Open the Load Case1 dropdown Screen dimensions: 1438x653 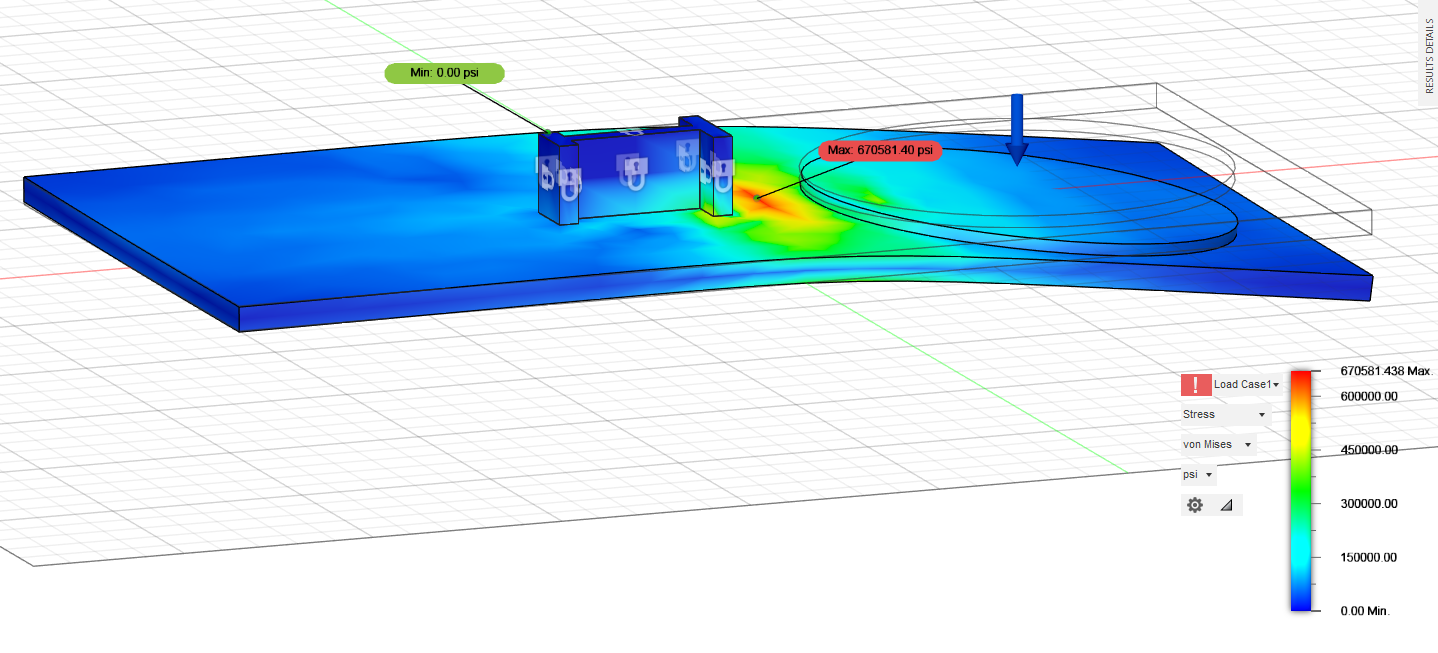1242,383
